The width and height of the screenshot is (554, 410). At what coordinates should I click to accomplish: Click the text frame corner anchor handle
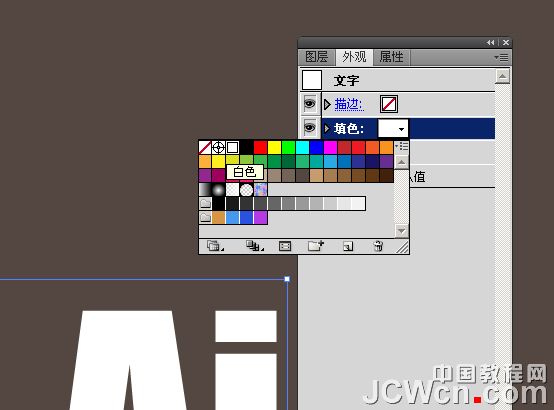[287, 279]
